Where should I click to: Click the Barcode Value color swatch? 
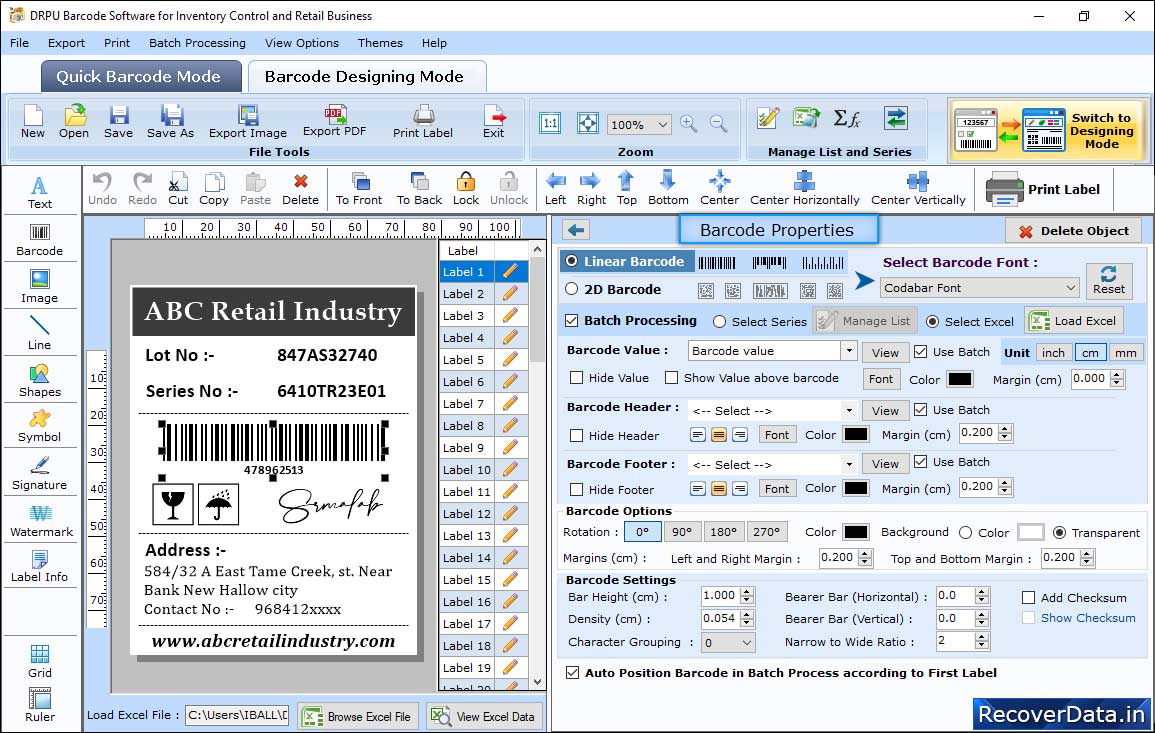pyautogui.click(x=959, y=379)
